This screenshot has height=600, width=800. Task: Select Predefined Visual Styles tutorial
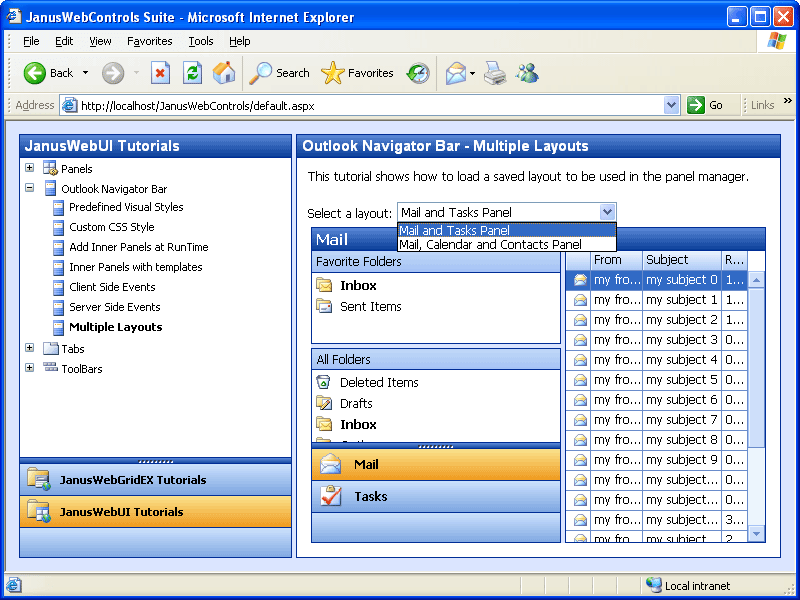coord(126,207)
